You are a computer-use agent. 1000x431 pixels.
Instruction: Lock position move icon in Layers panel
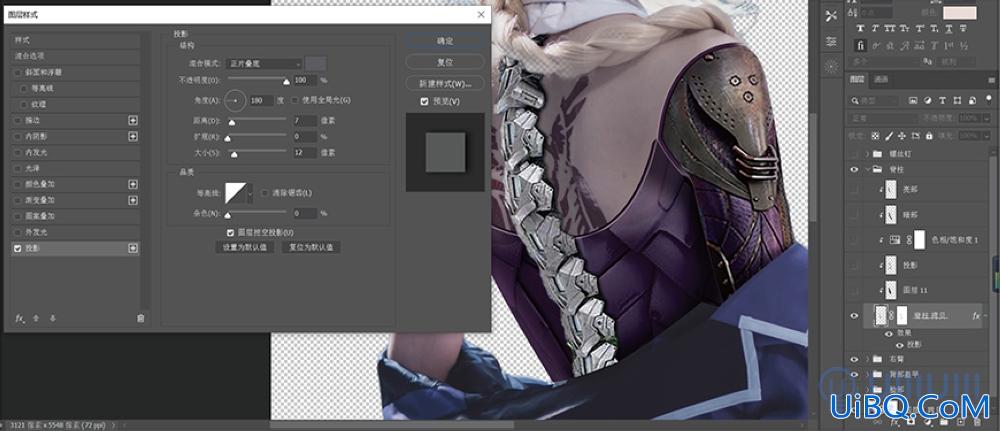(902, 136)
